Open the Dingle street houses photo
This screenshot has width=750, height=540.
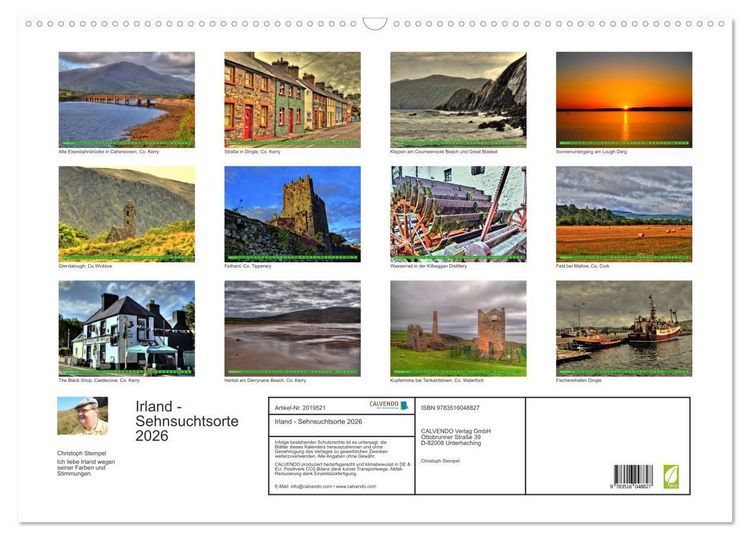click(292, 99)
